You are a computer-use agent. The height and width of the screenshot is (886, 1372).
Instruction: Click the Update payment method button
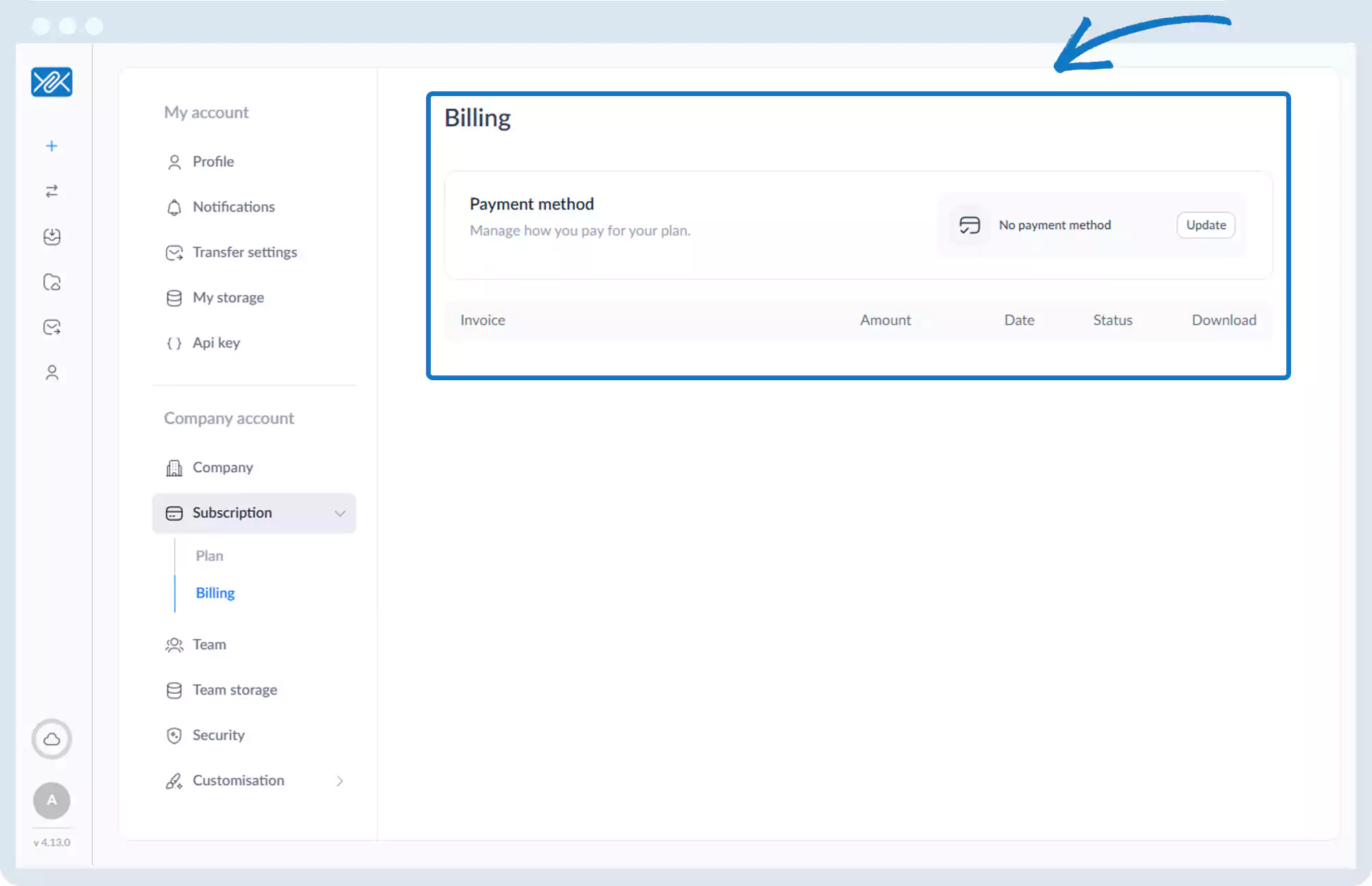[x=1205, y=225]
